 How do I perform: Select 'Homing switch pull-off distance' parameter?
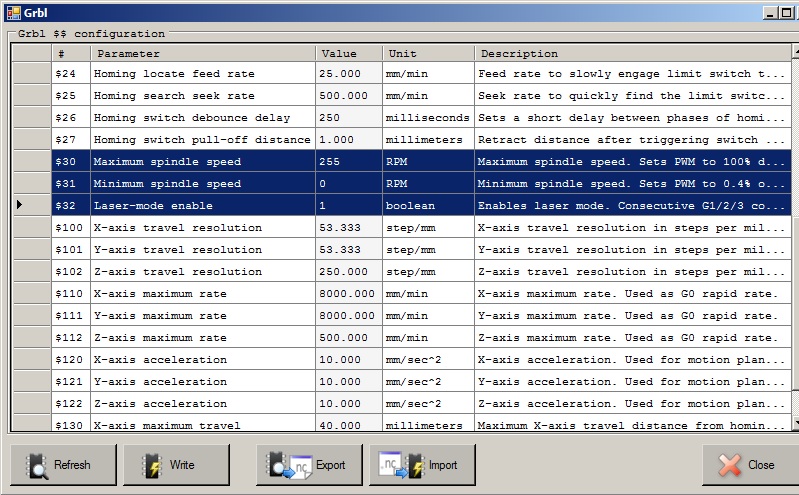[x=203, y=139]
